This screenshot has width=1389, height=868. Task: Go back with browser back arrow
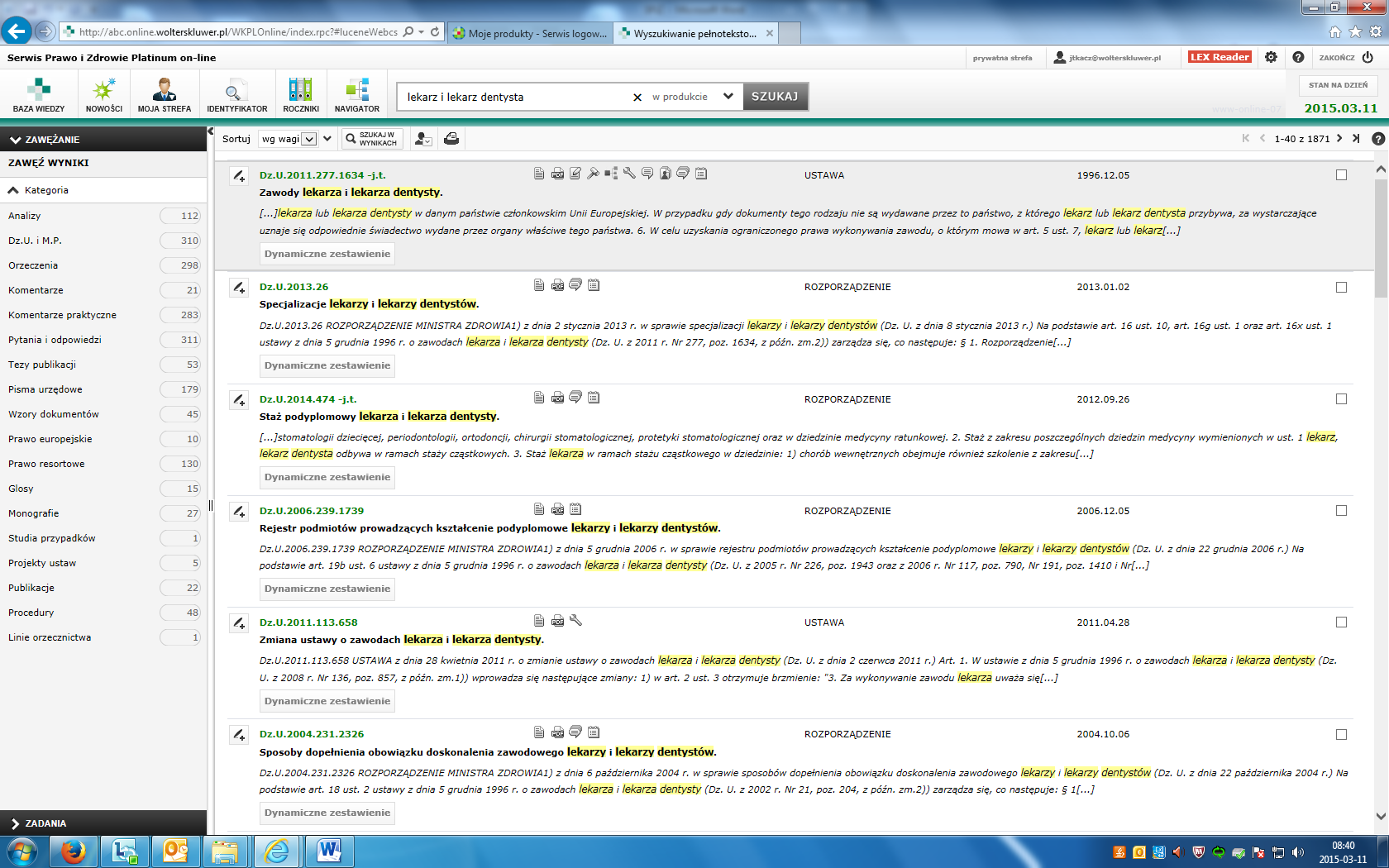(x=16, y=31)
